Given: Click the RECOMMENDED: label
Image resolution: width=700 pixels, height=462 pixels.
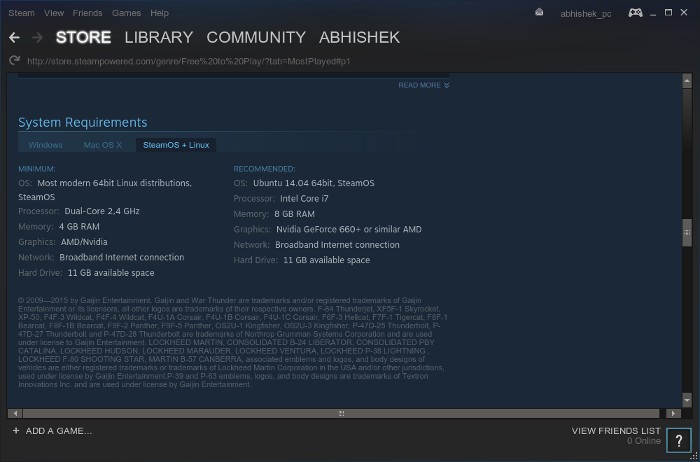Looking at the screenshot, I should point(264,169).
